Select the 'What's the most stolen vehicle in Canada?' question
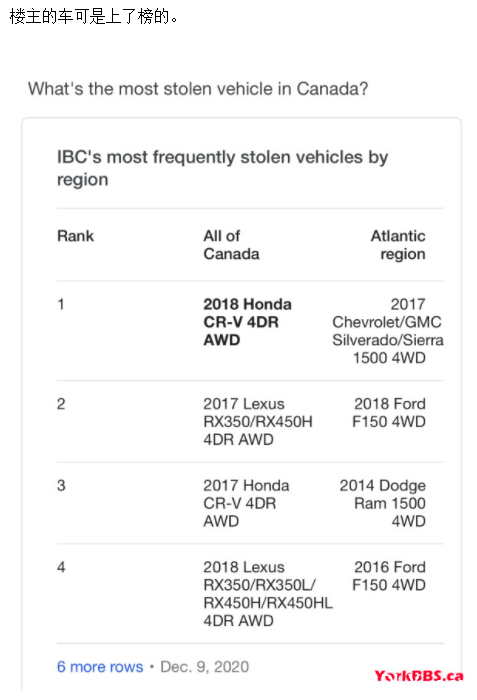 pyautogui.click(x=198, y=88)
